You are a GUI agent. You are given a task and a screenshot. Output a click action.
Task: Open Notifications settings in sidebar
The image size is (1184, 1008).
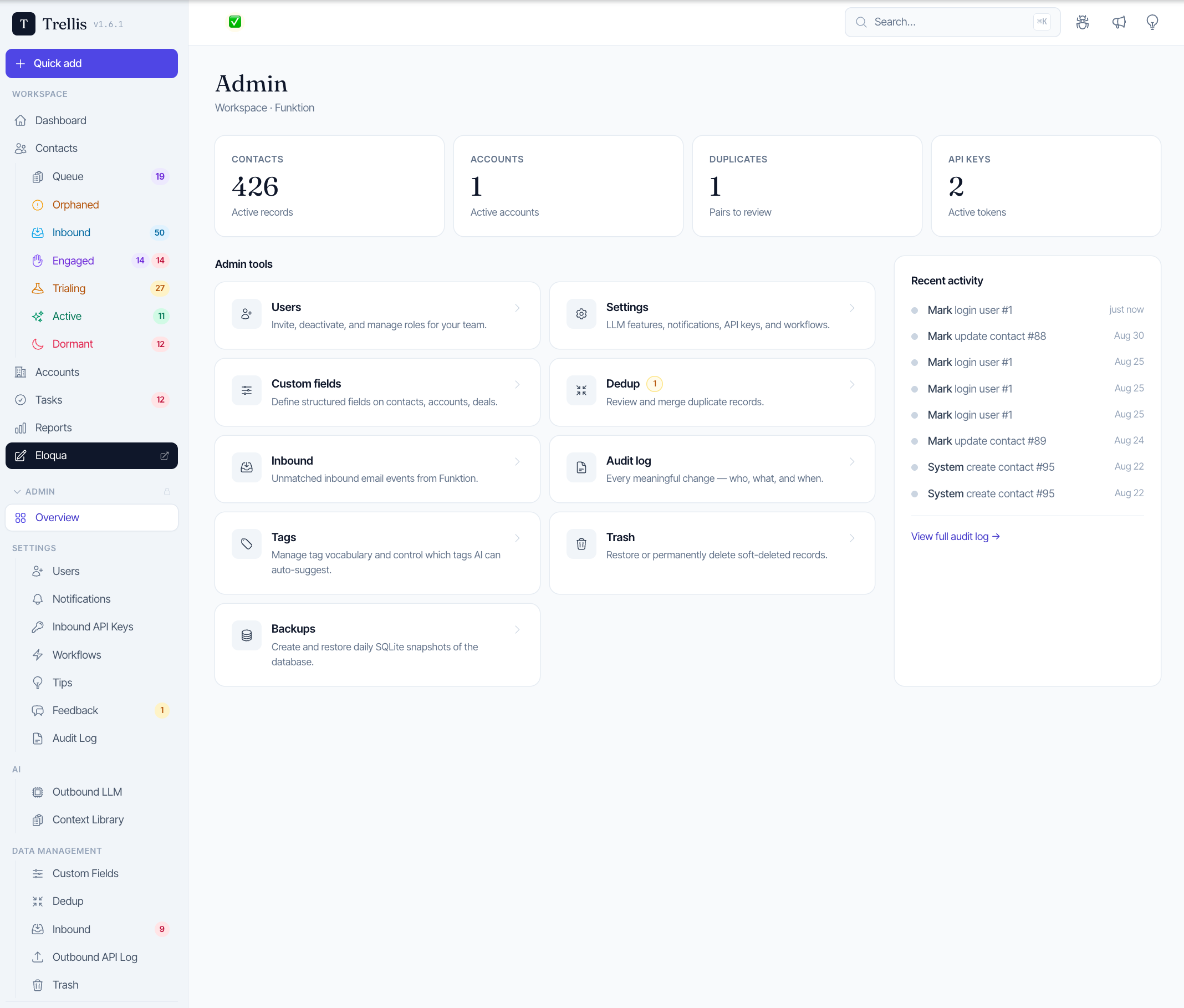tap(100, 599)
